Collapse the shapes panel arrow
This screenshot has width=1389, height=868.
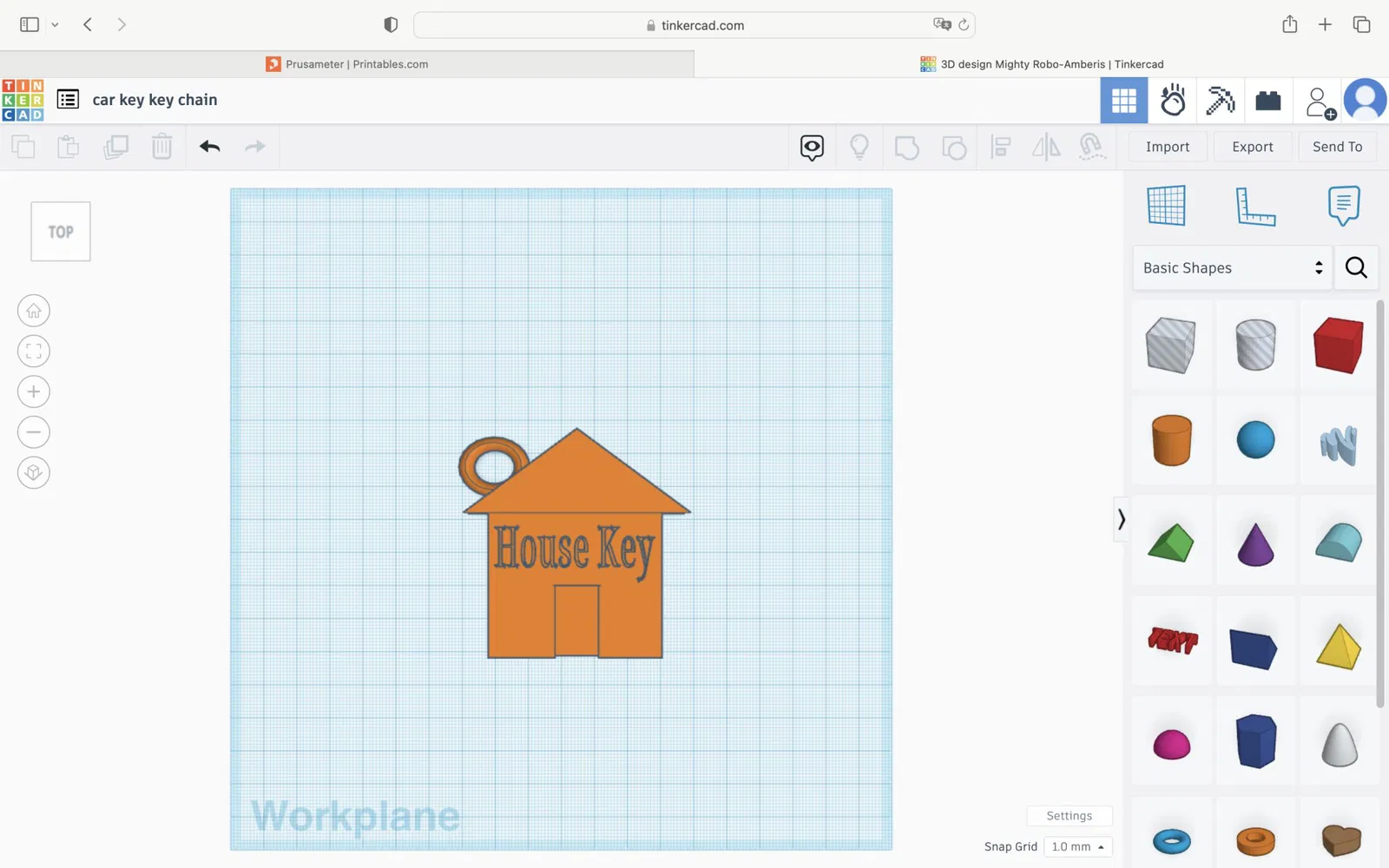click(1122, 519)
